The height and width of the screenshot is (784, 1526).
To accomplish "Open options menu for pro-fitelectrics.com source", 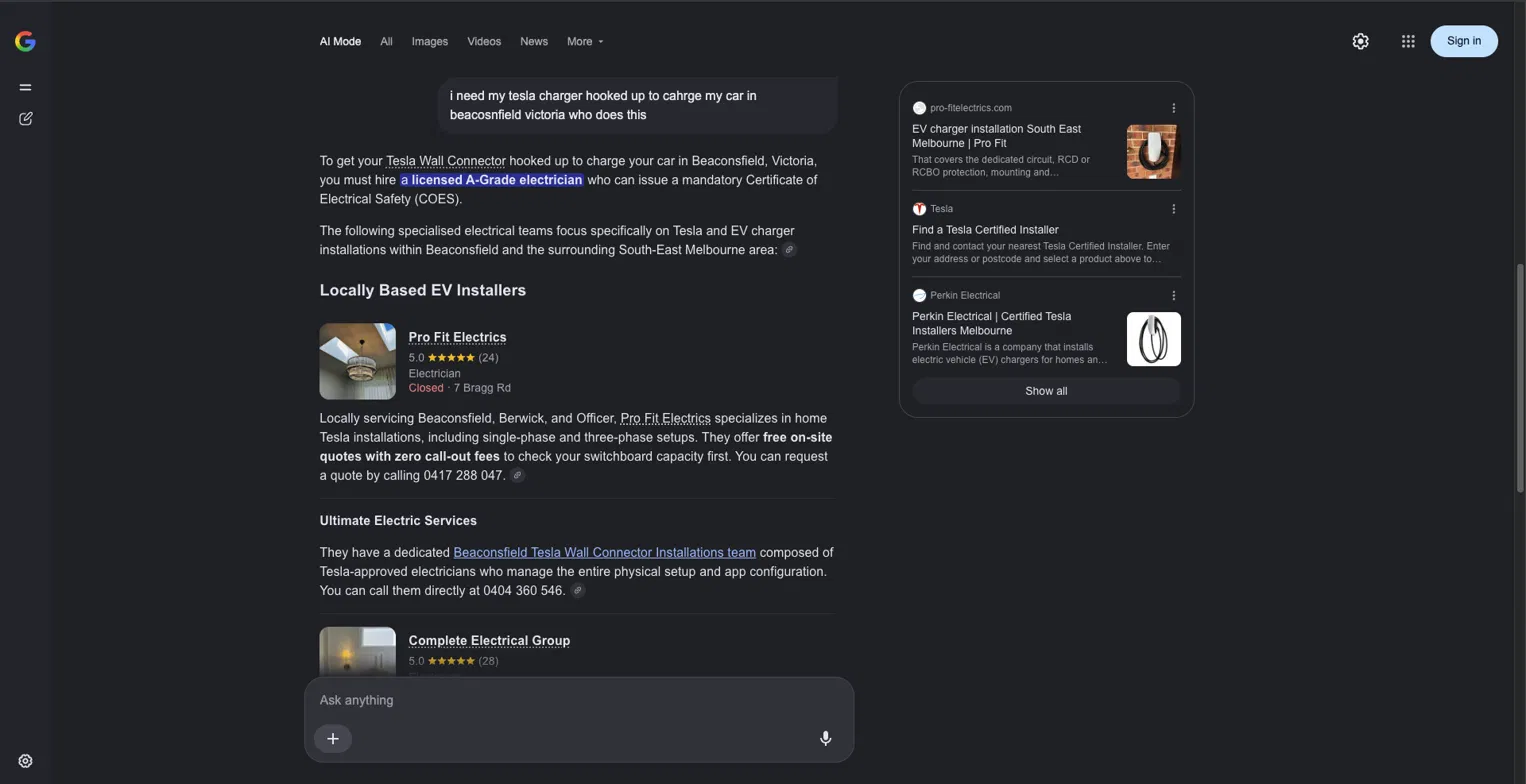I will coord(1174,108).
